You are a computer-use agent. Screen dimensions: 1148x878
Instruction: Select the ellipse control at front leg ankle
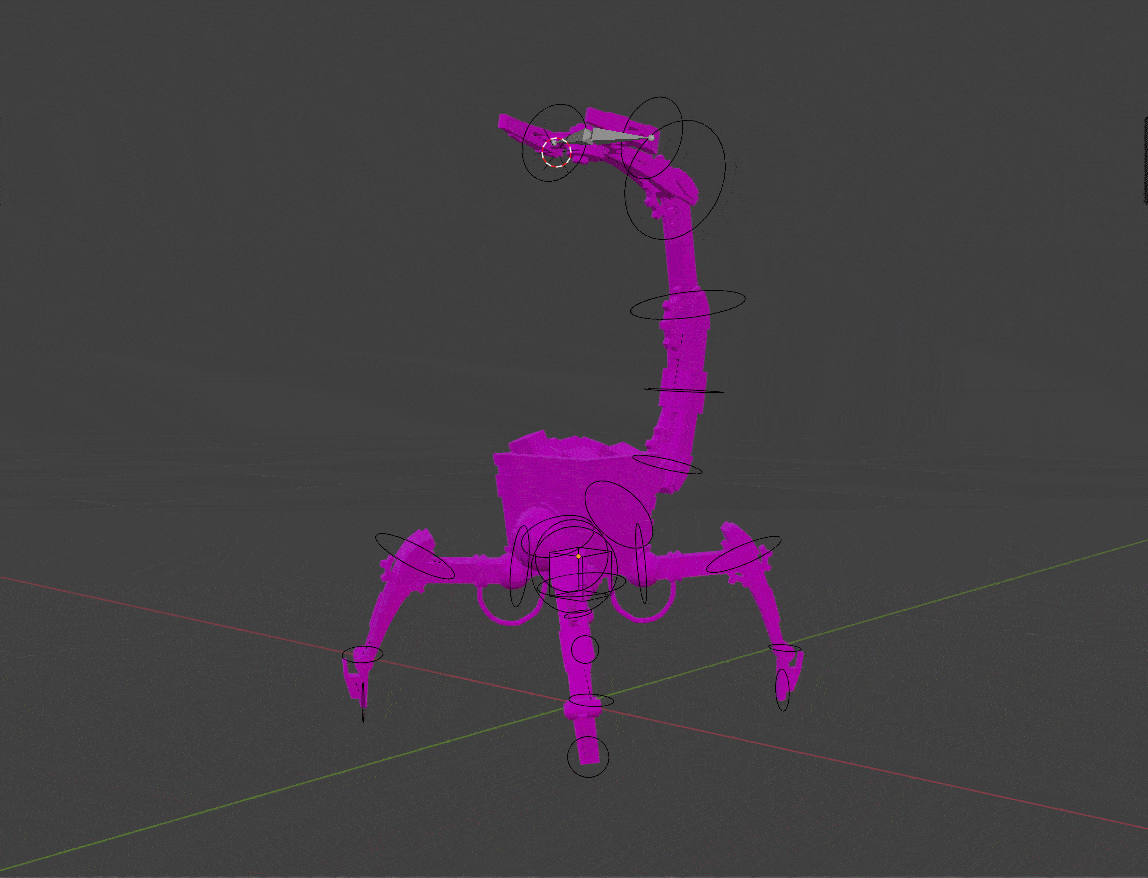point(589,701)
